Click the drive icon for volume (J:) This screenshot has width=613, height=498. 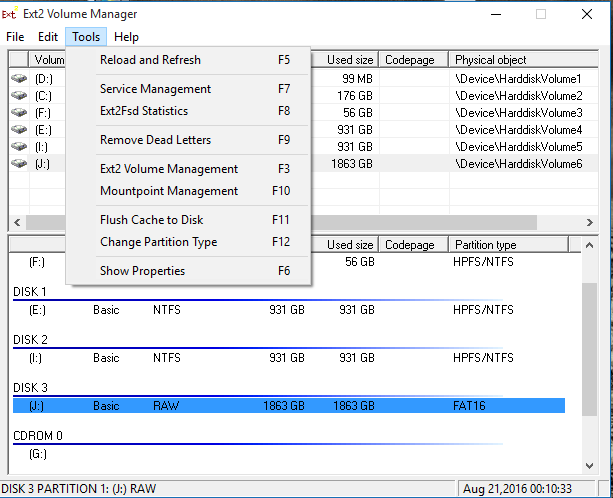click(x=19, y=163)
